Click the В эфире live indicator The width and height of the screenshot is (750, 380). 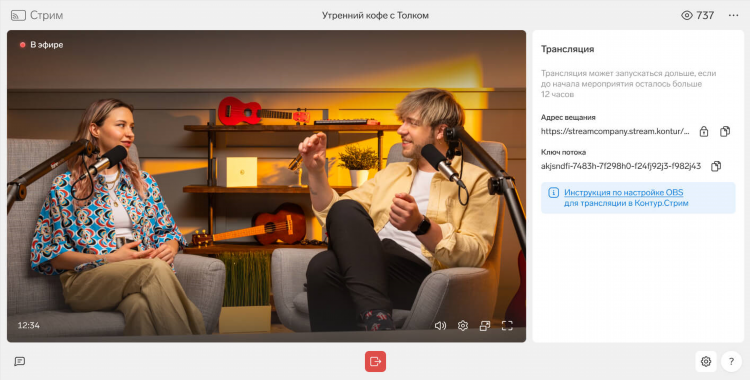pos(42,45)
